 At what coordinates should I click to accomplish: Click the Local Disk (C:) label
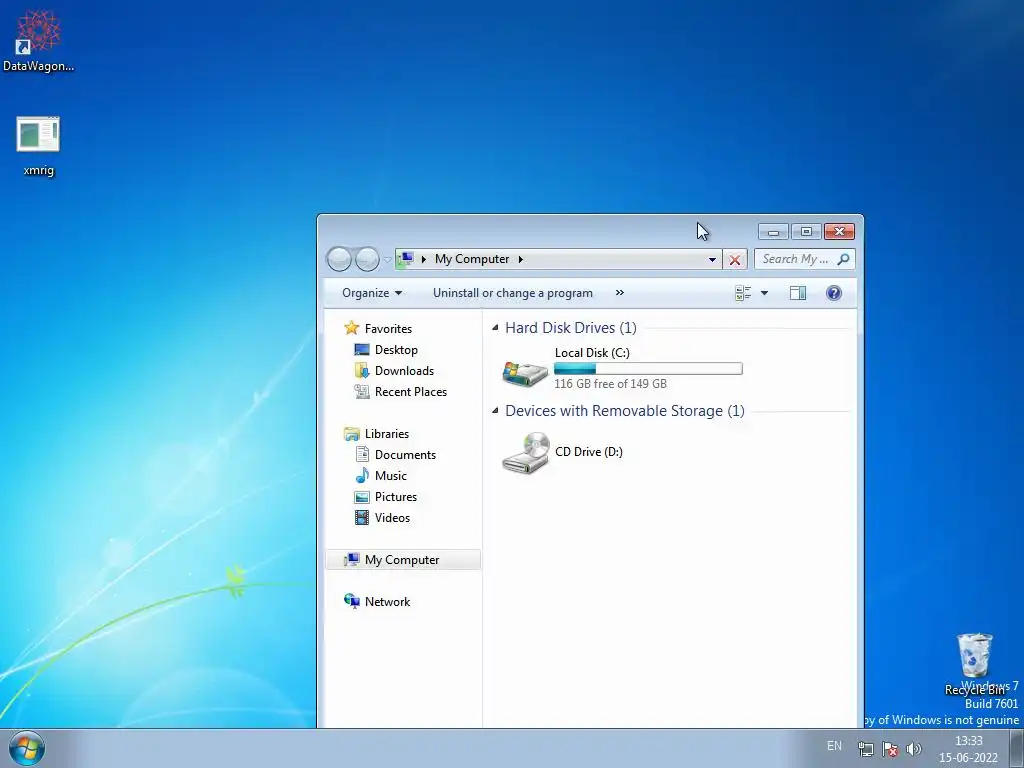click(x=592, y=353)
